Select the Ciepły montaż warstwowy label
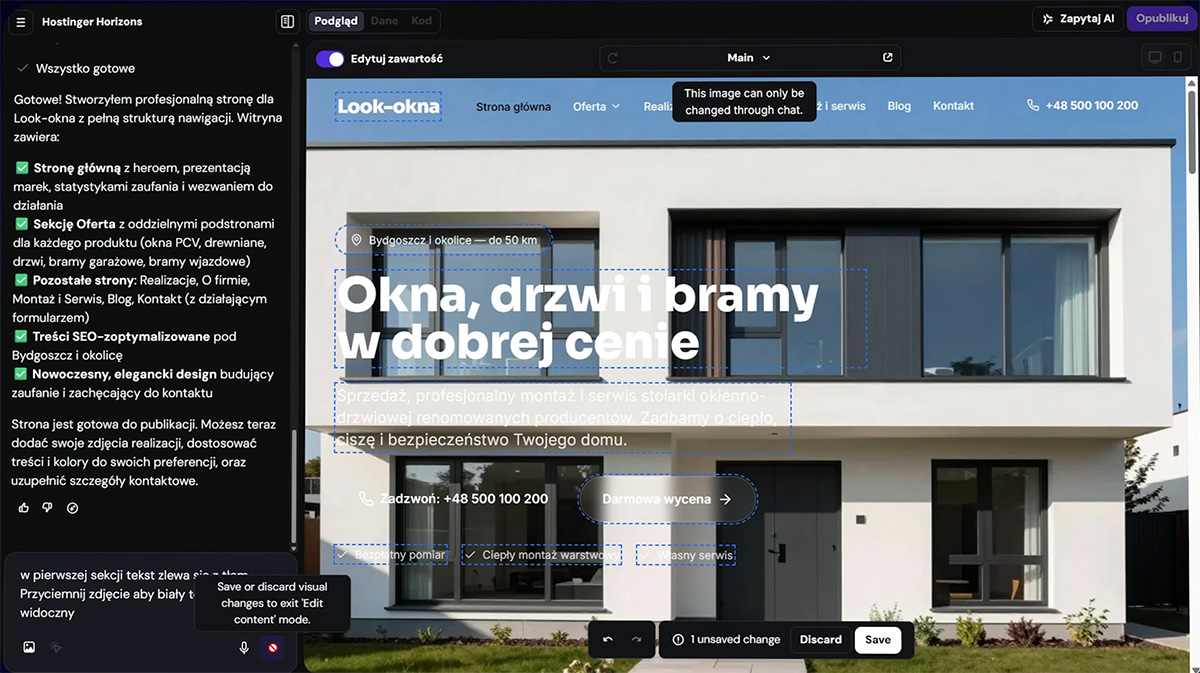Screen dimensions: 1200x673 542,555
